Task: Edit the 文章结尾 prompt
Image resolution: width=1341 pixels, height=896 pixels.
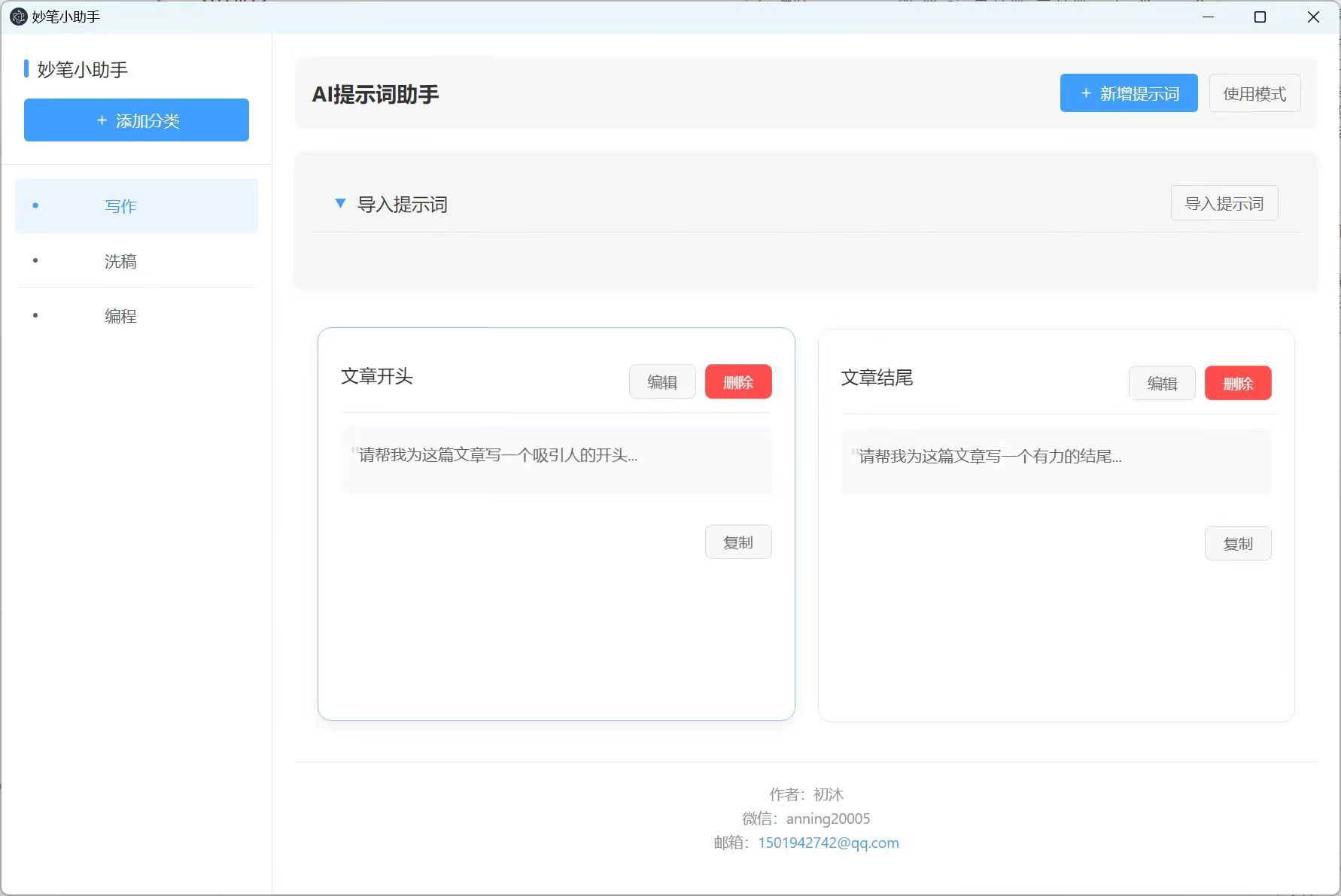Action: click(1162, 384)
